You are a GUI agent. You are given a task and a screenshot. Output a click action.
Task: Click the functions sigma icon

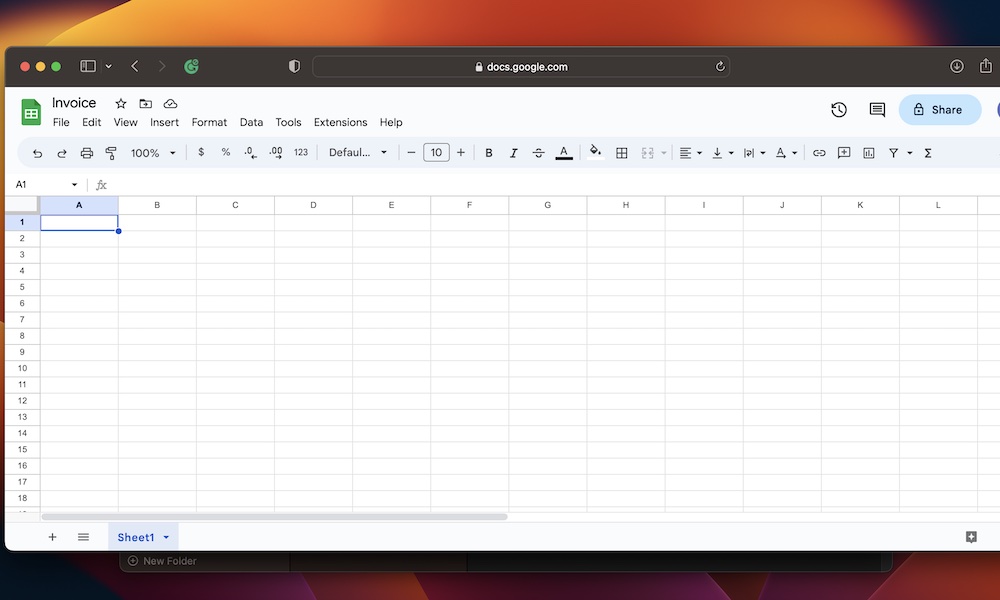[928, 153]
